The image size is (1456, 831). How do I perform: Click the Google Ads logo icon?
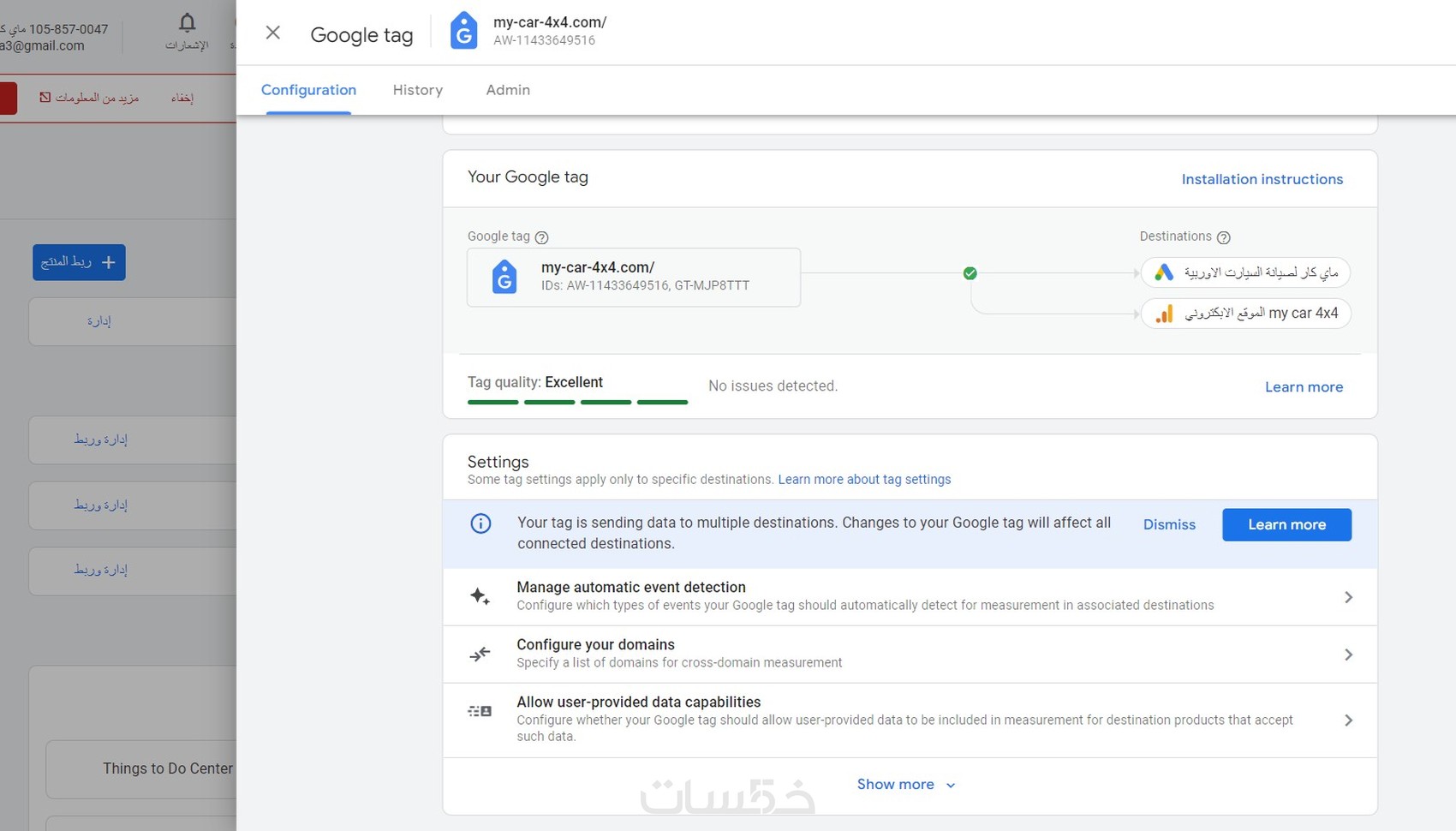point(1163,272)
